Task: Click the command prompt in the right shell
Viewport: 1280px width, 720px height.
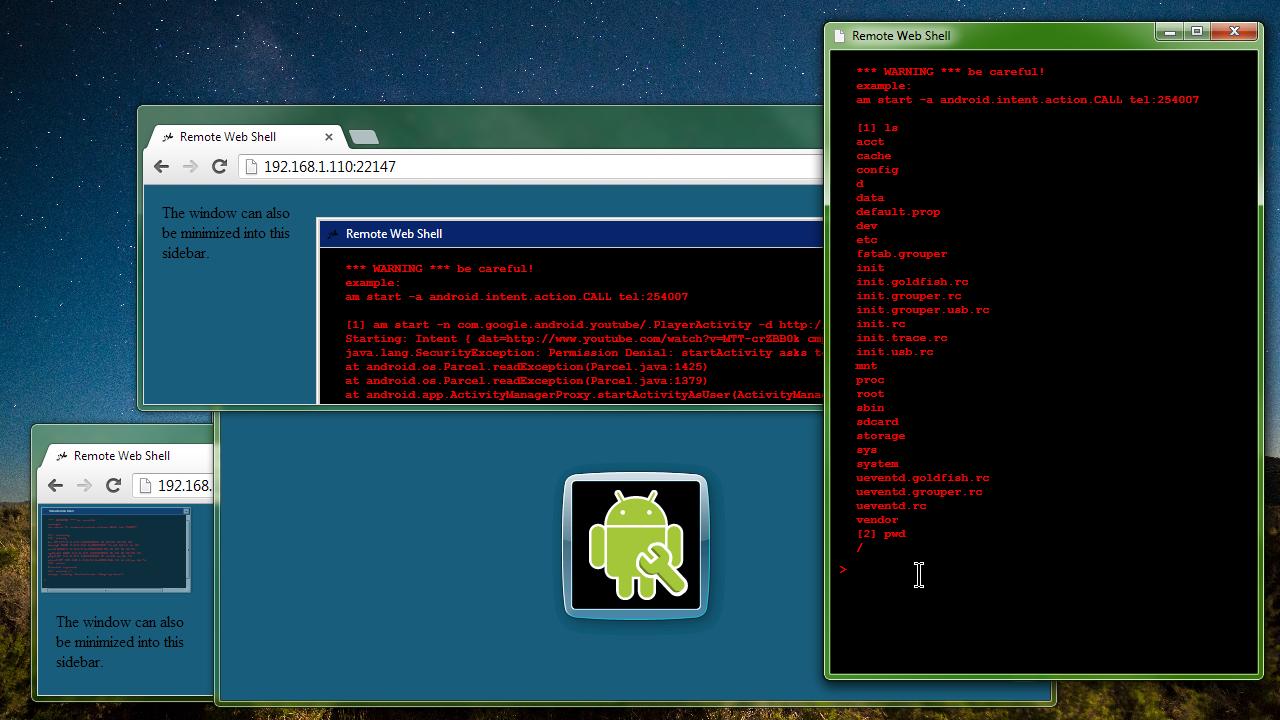Action: (844, 569)
